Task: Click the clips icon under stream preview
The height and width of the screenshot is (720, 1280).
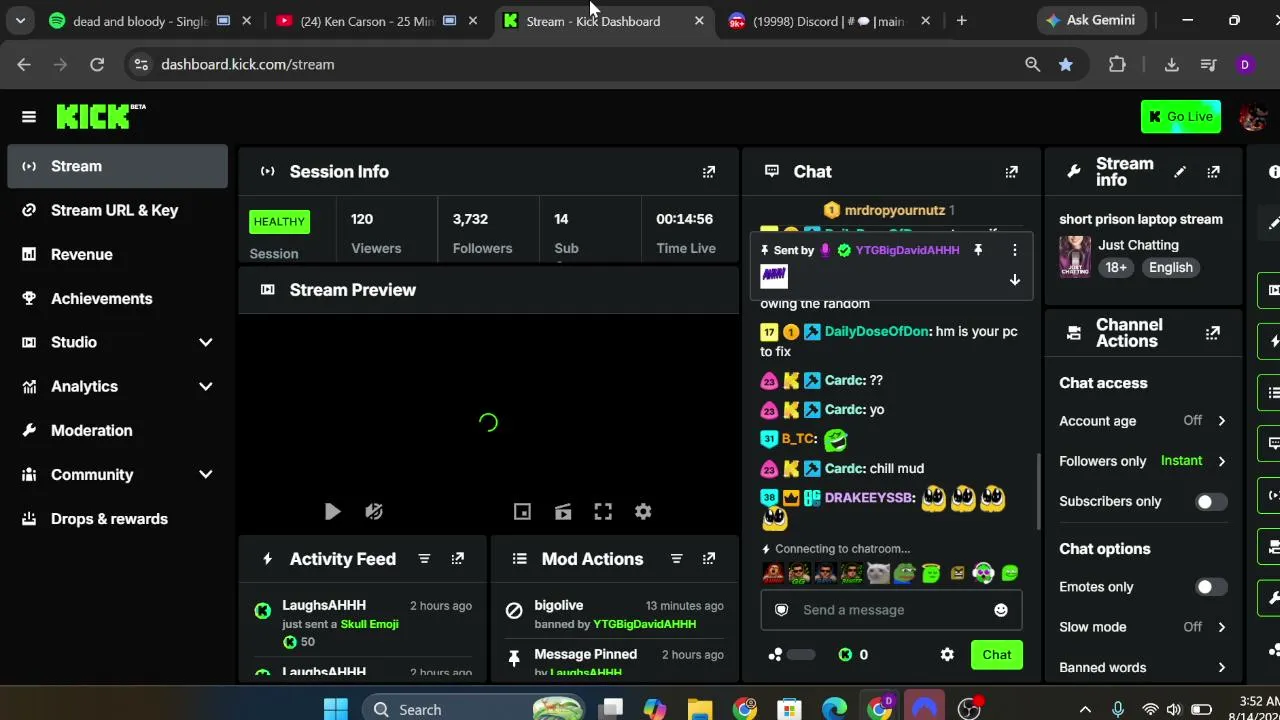Action: 563,512
